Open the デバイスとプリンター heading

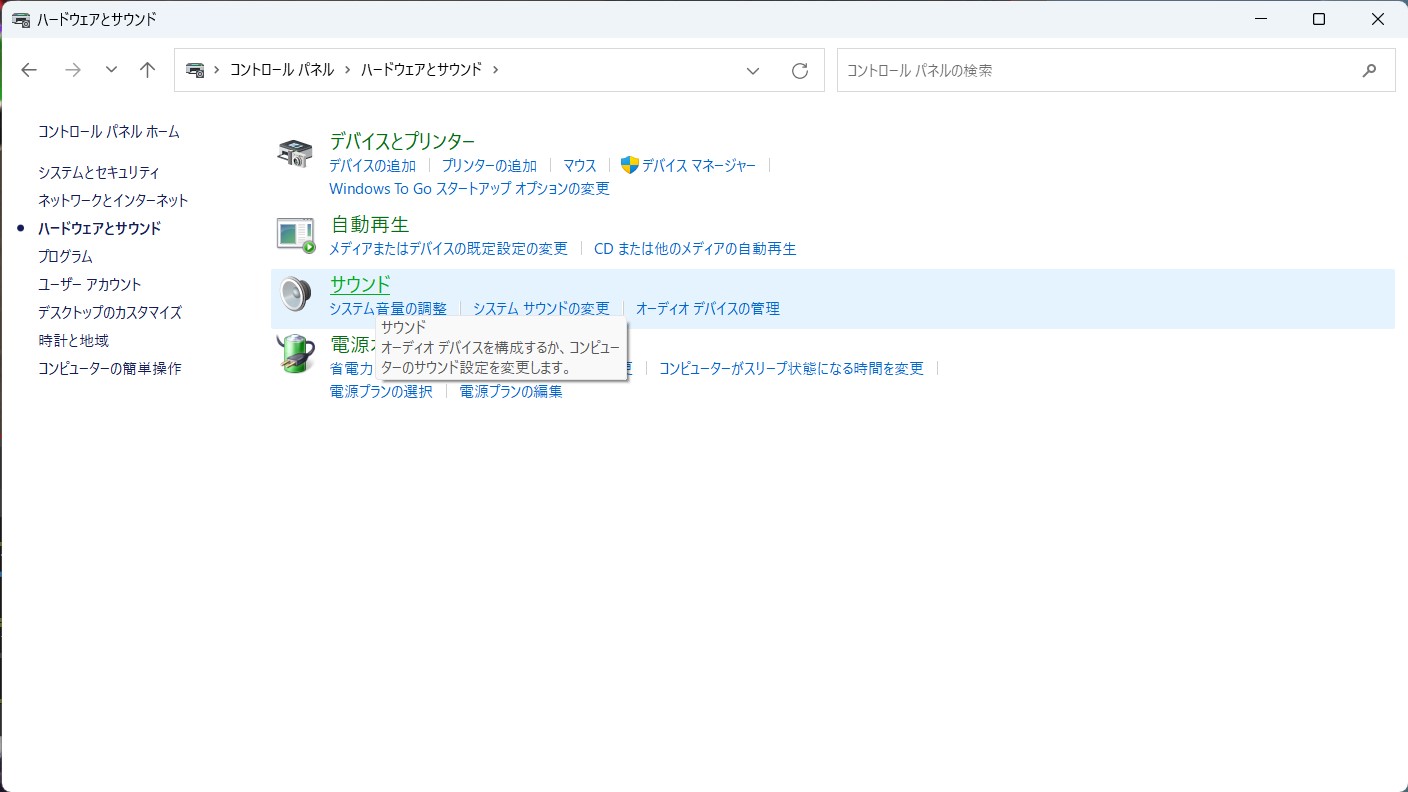point(402,141)
